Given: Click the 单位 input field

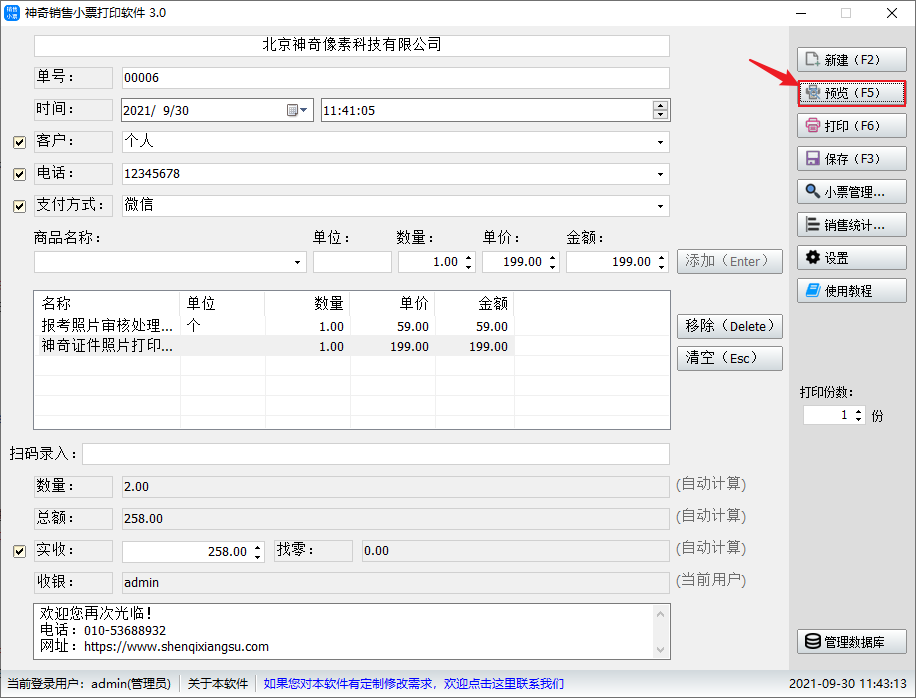Looking at the screenshot, I should click(x=352, y=262).
